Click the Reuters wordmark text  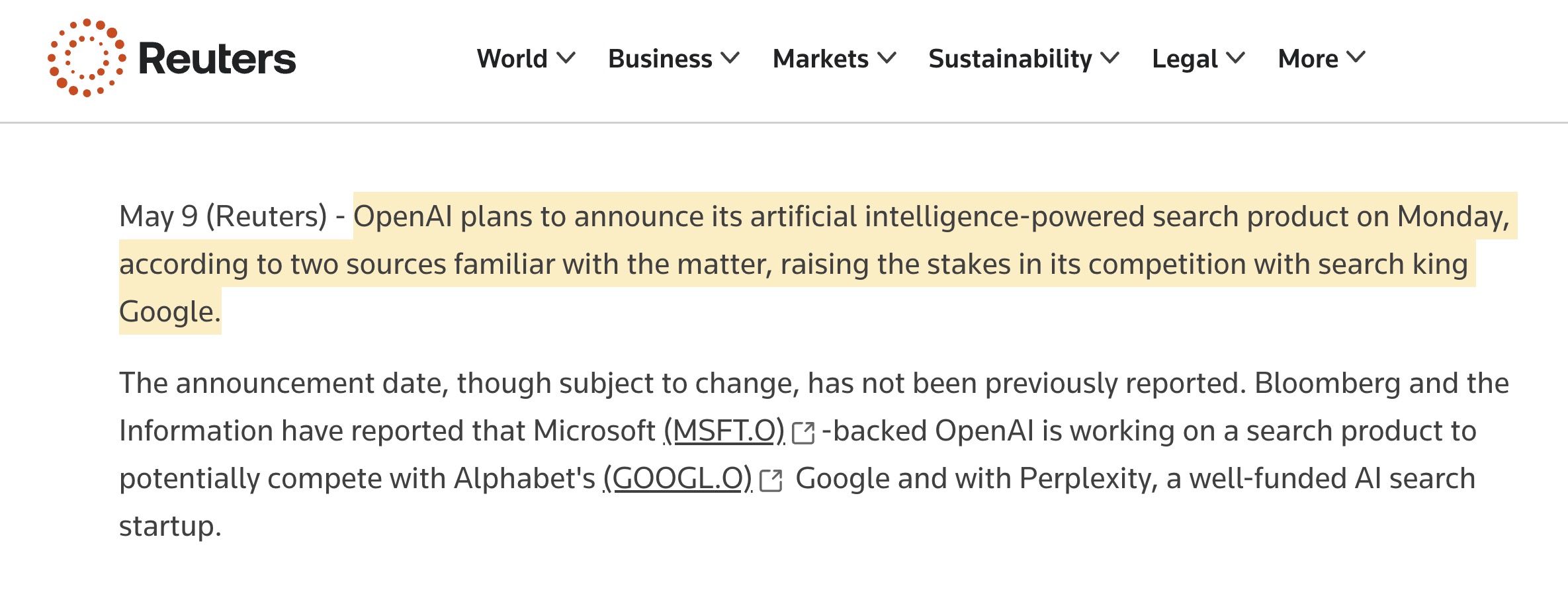(x=217, y=59)
